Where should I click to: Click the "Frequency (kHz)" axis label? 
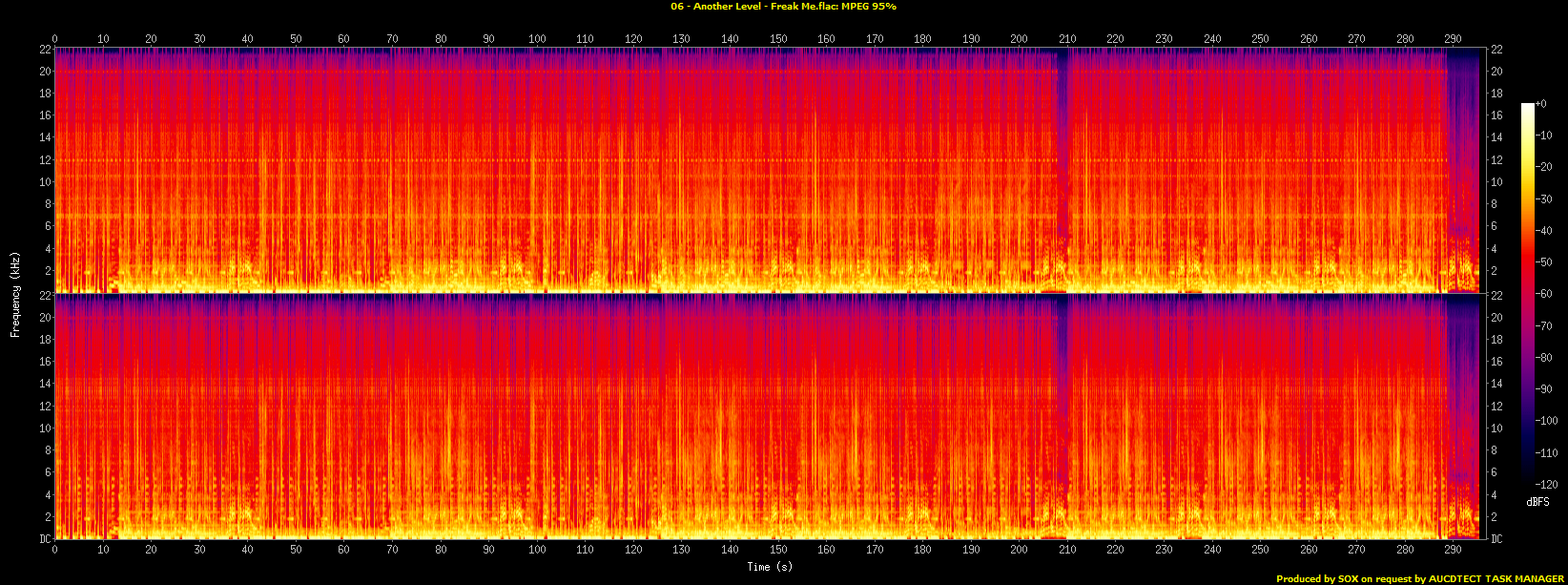click(x=15, y=293)
